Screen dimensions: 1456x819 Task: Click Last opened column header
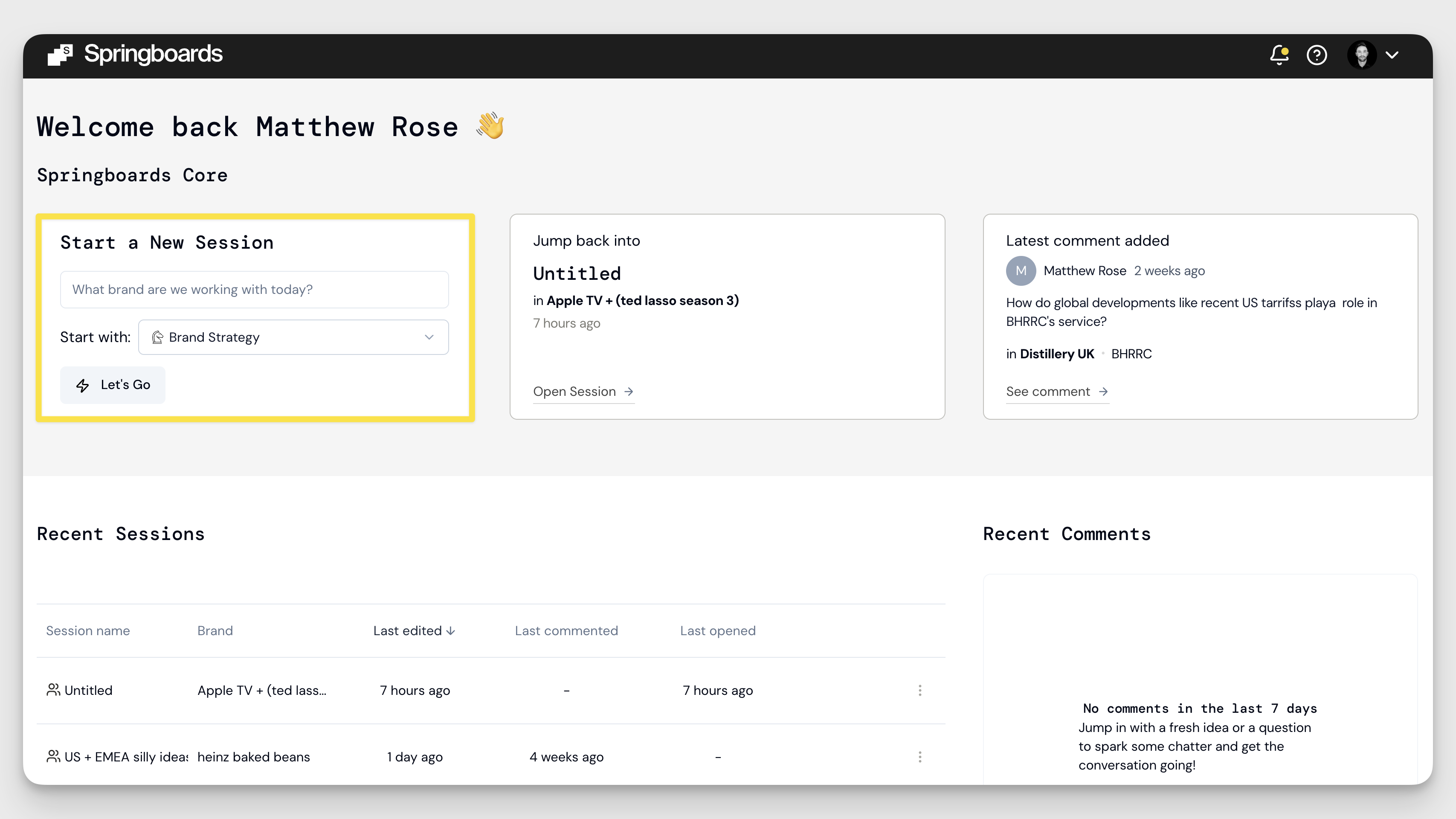(717, 631)
